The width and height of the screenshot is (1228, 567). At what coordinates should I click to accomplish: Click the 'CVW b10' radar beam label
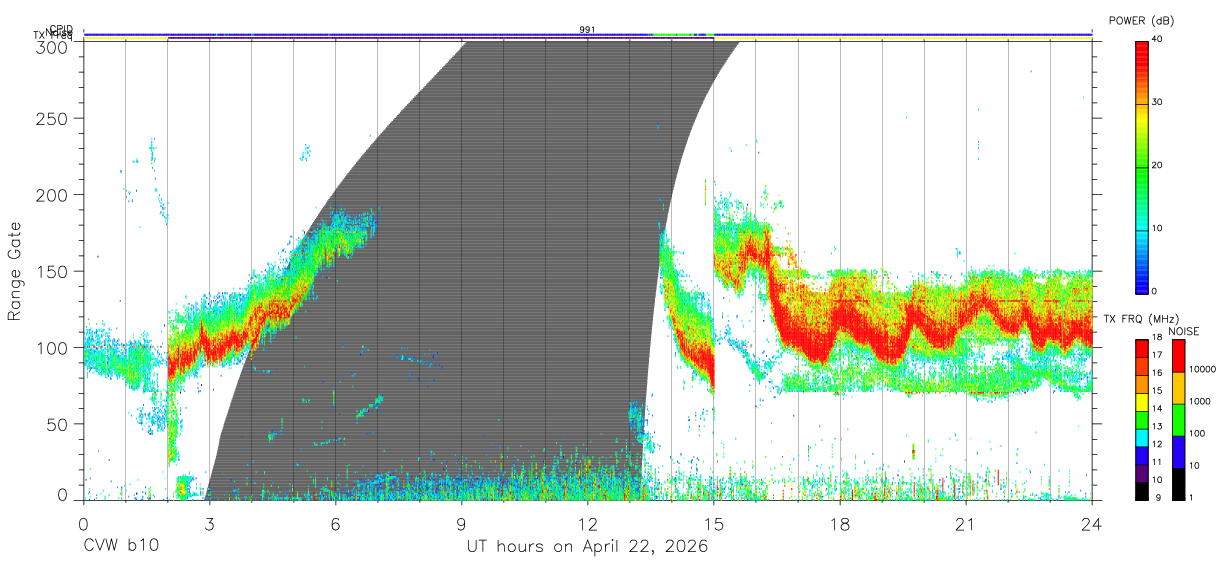[x=121, y=547]
